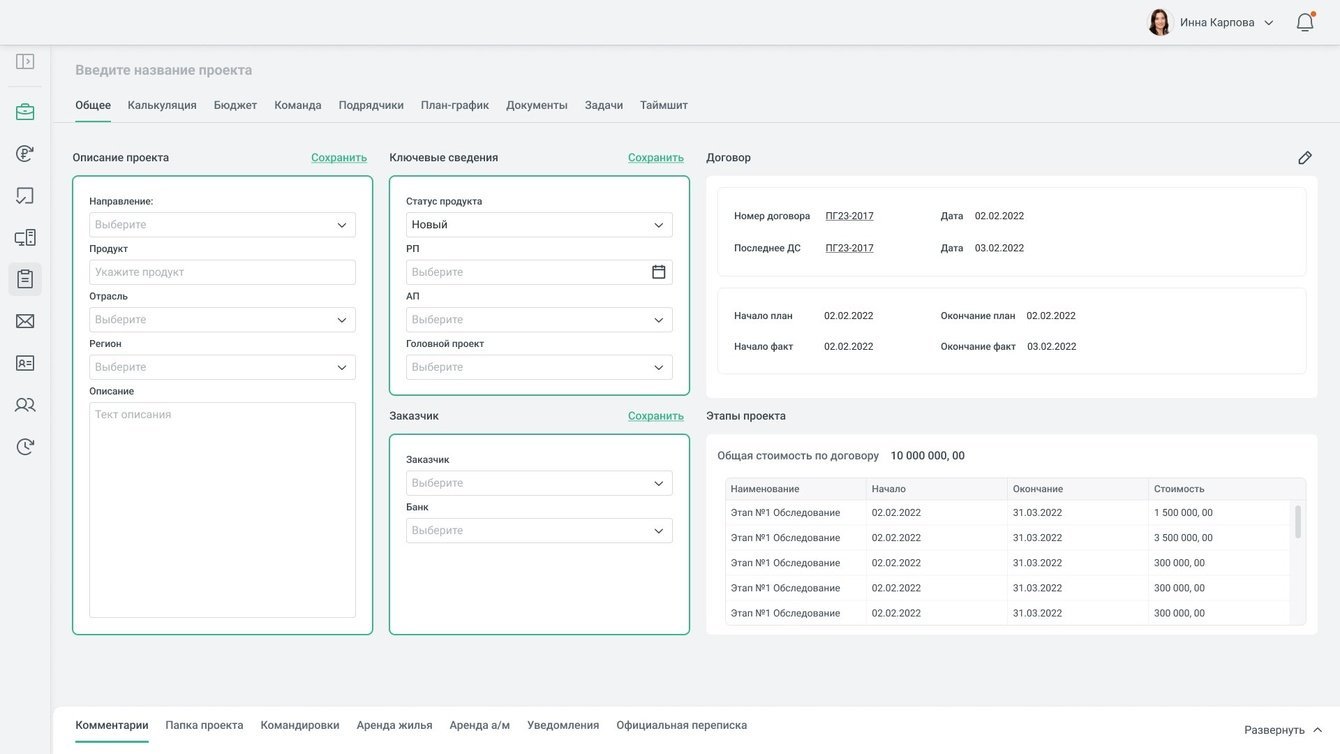Click the notification bell icon
Image resolution: width=1340 pixels, height=754 pixels.
click(1305, 22)
